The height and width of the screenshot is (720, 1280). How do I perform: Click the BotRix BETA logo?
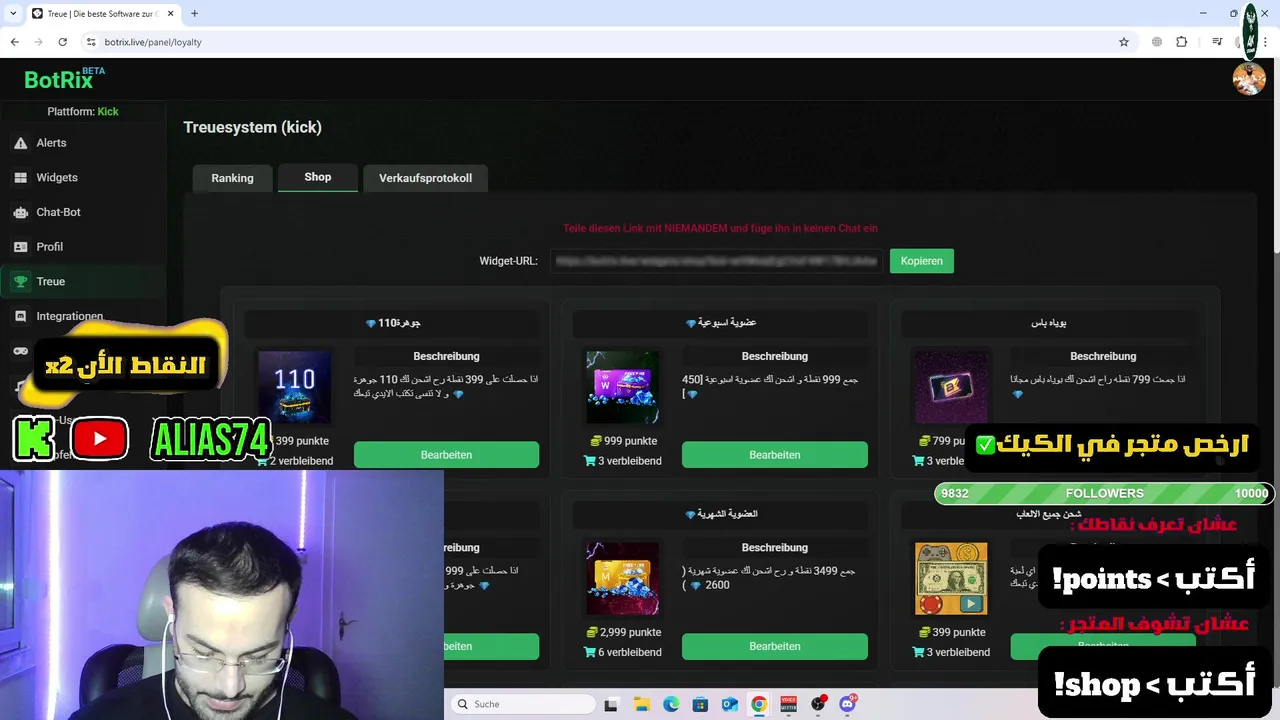[64, 79]
